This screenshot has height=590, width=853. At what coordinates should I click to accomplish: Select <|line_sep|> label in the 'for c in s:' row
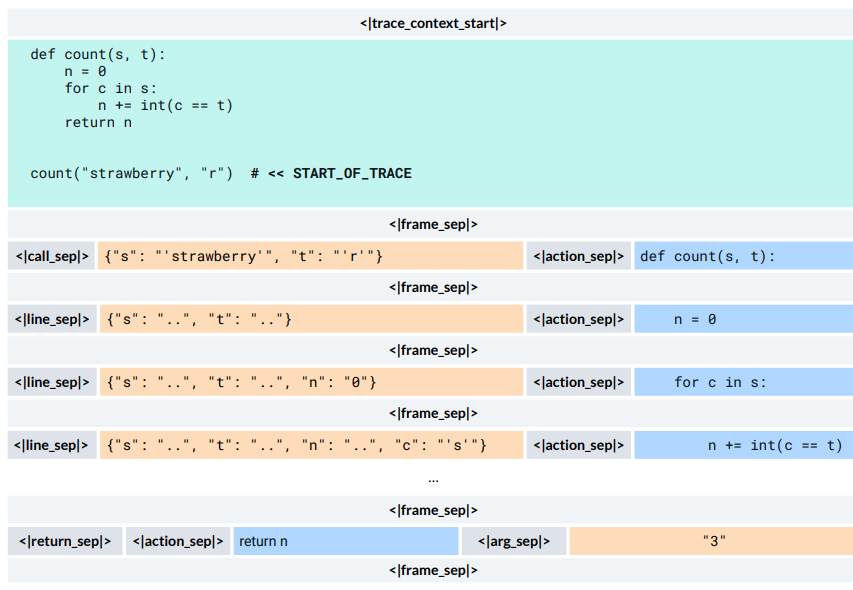coord(52,382)
